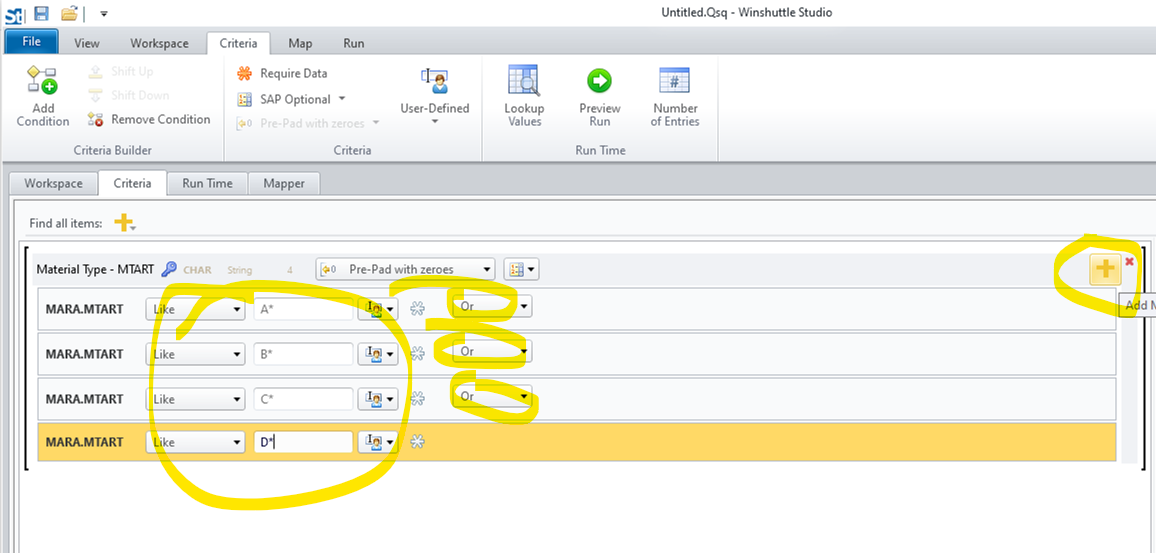Switch to the View ribbon tab
1156x553 pixels.
point(86,44)
